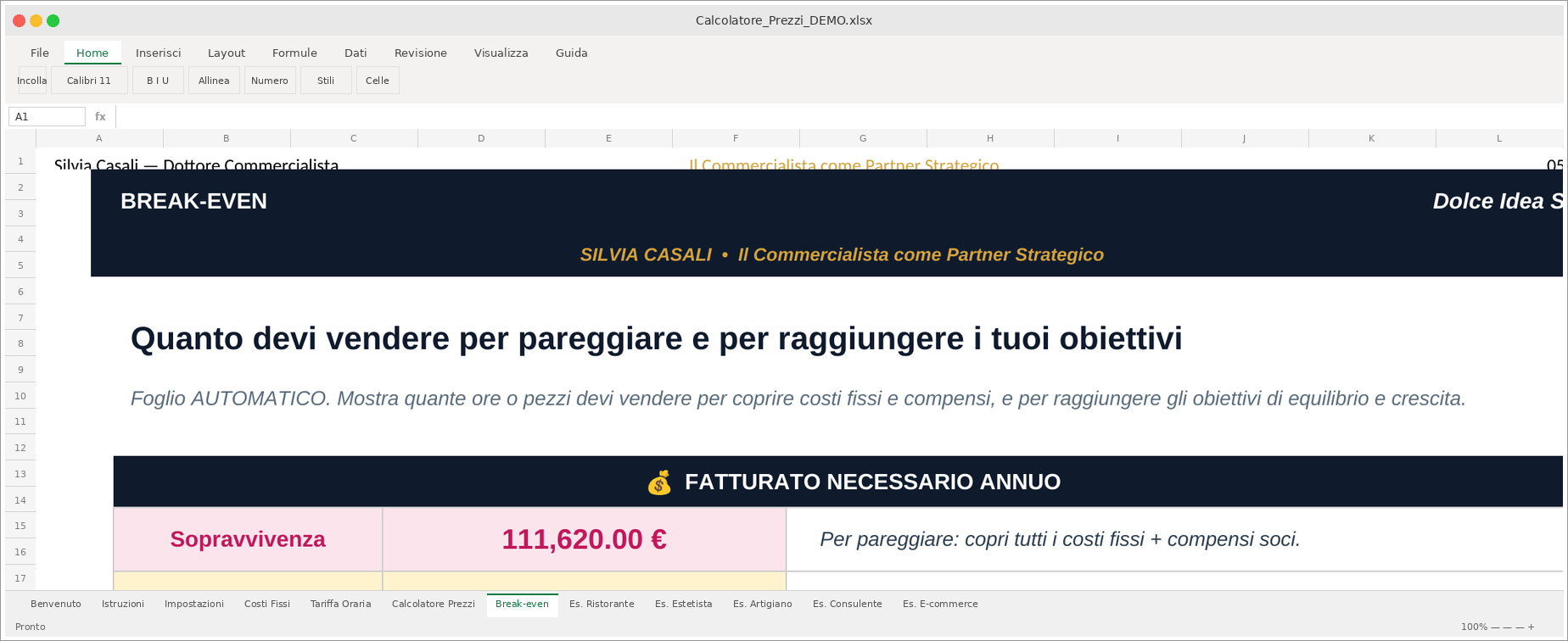1568x641 pixels.
Task: Open the Es. Consulente sheet
Action: (848, 604)
